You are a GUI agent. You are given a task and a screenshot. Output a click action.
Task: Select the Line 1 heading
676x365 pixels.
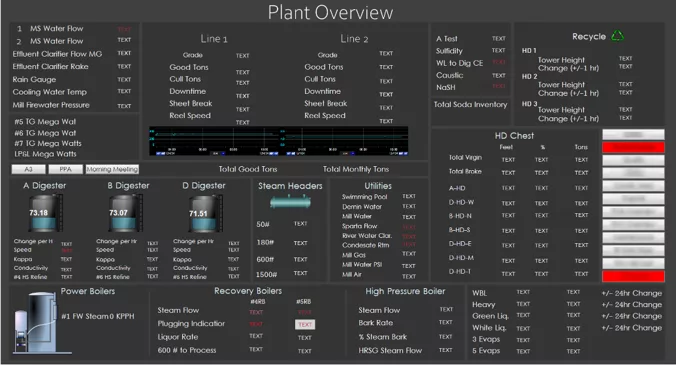click(213, 39)
